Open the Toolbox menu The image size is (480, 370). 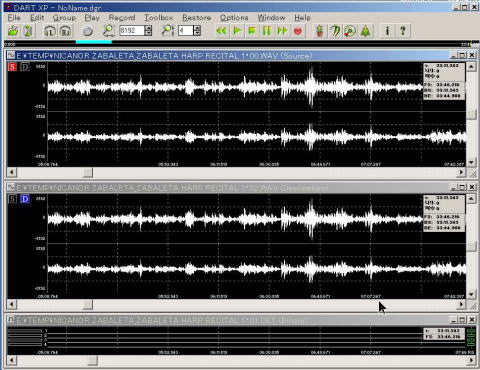[x=158, y=18]
